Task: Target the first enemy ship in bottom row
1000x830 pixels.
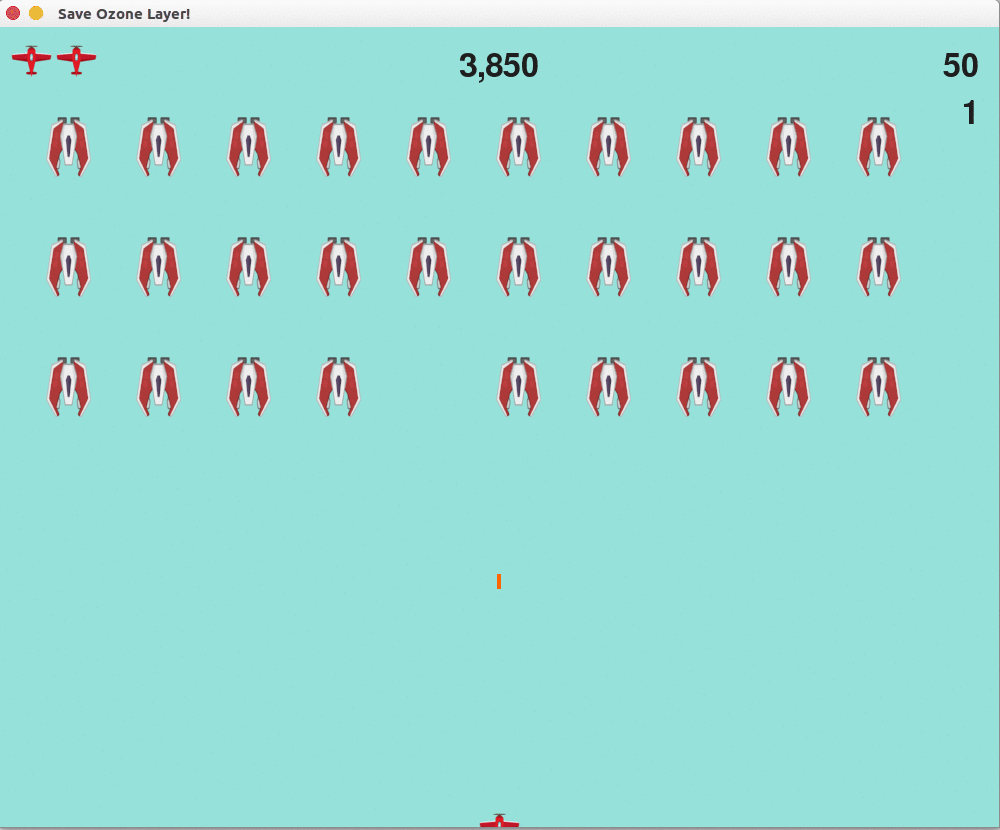Action: (x=68, y=387)
